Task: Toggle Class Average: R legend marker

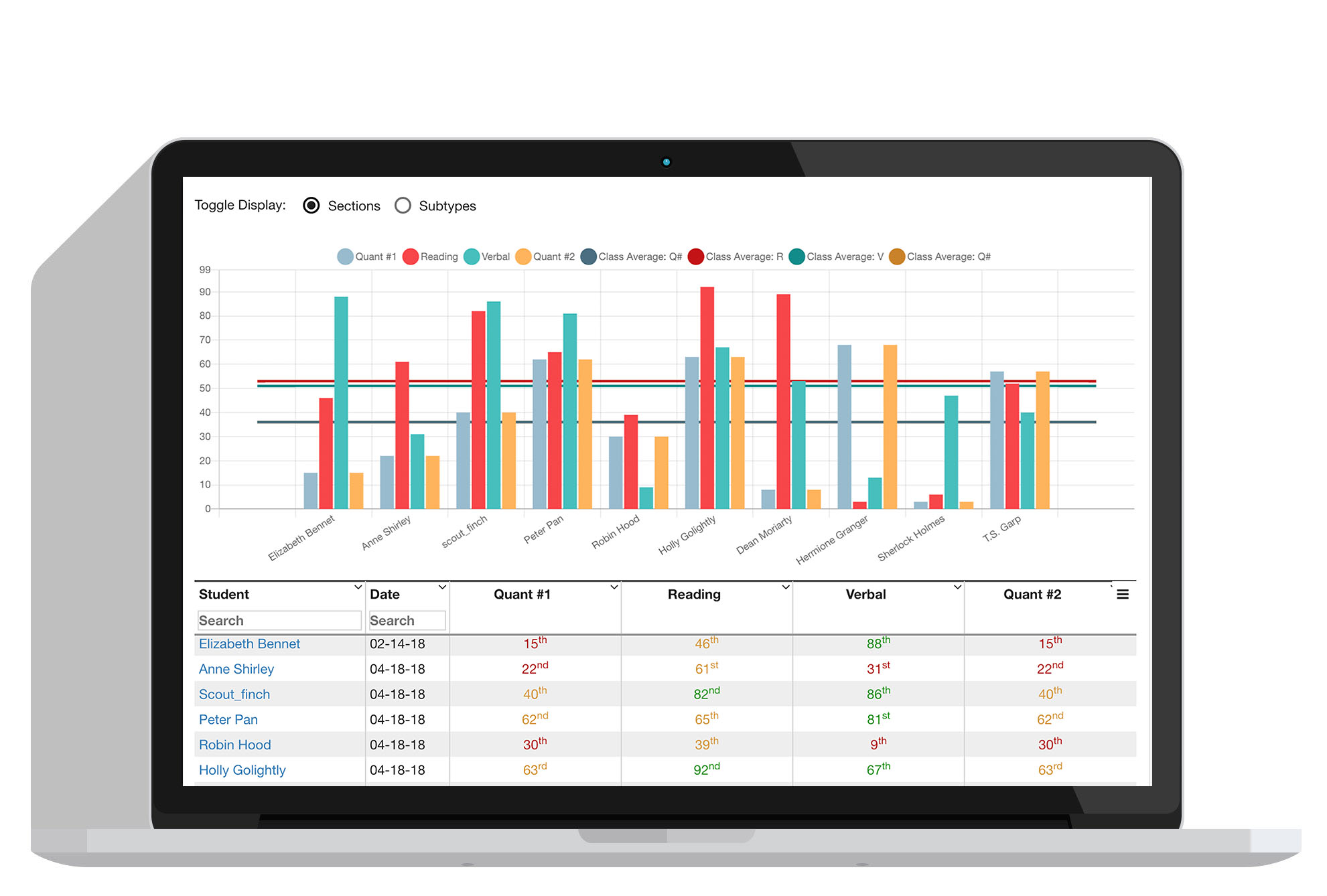Action: click(696, 256)
